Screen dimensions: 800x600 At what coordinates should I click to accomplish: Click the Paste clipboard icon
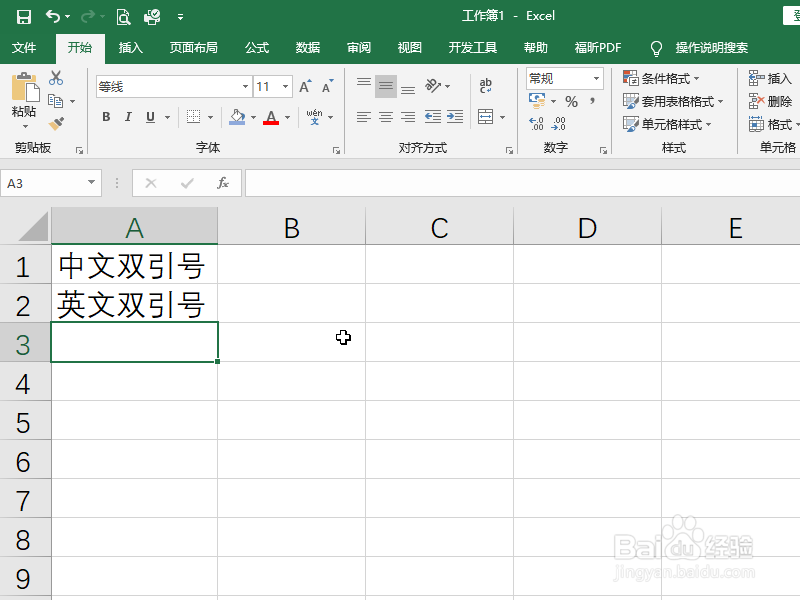24,88
